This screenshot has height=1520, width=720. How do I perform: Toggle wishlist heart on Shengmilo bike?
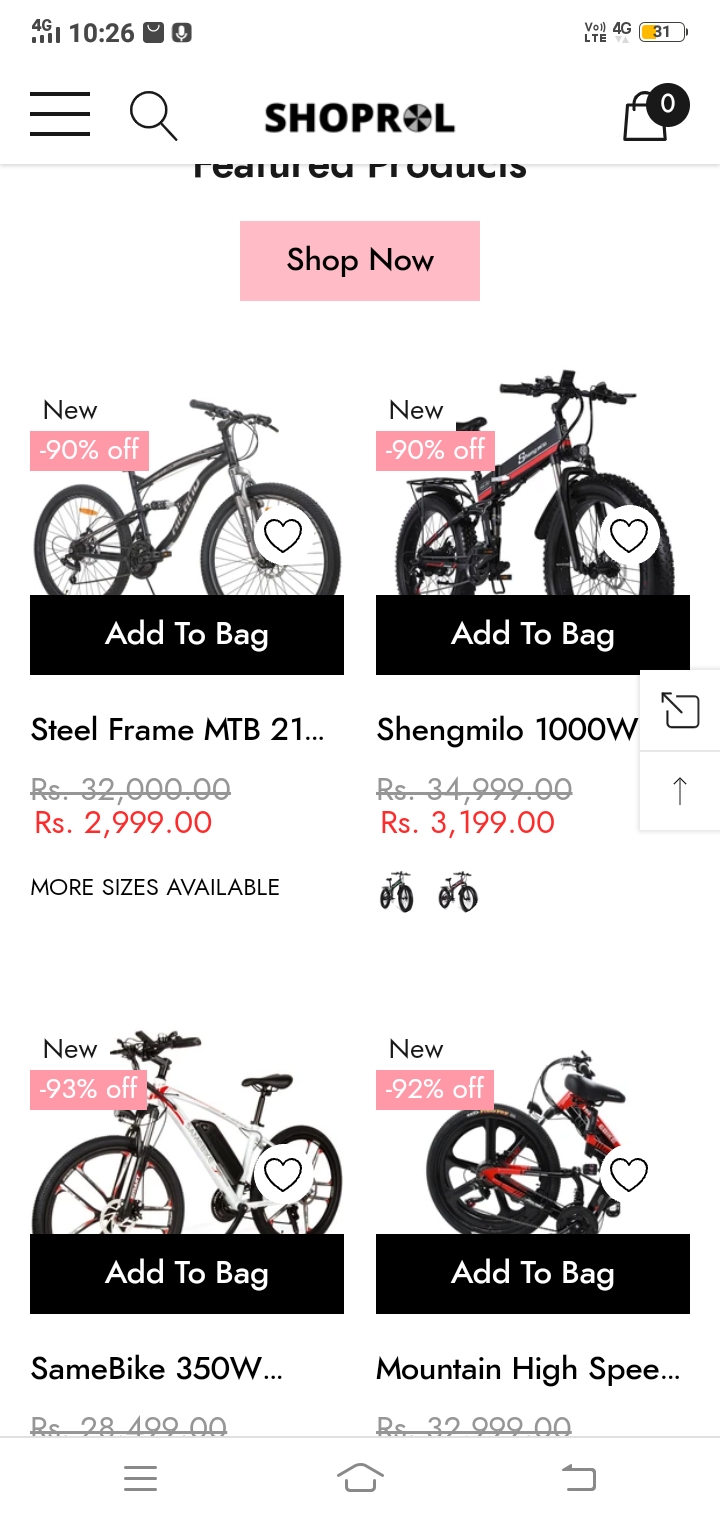pyautogui.click(x=629, y=537)
